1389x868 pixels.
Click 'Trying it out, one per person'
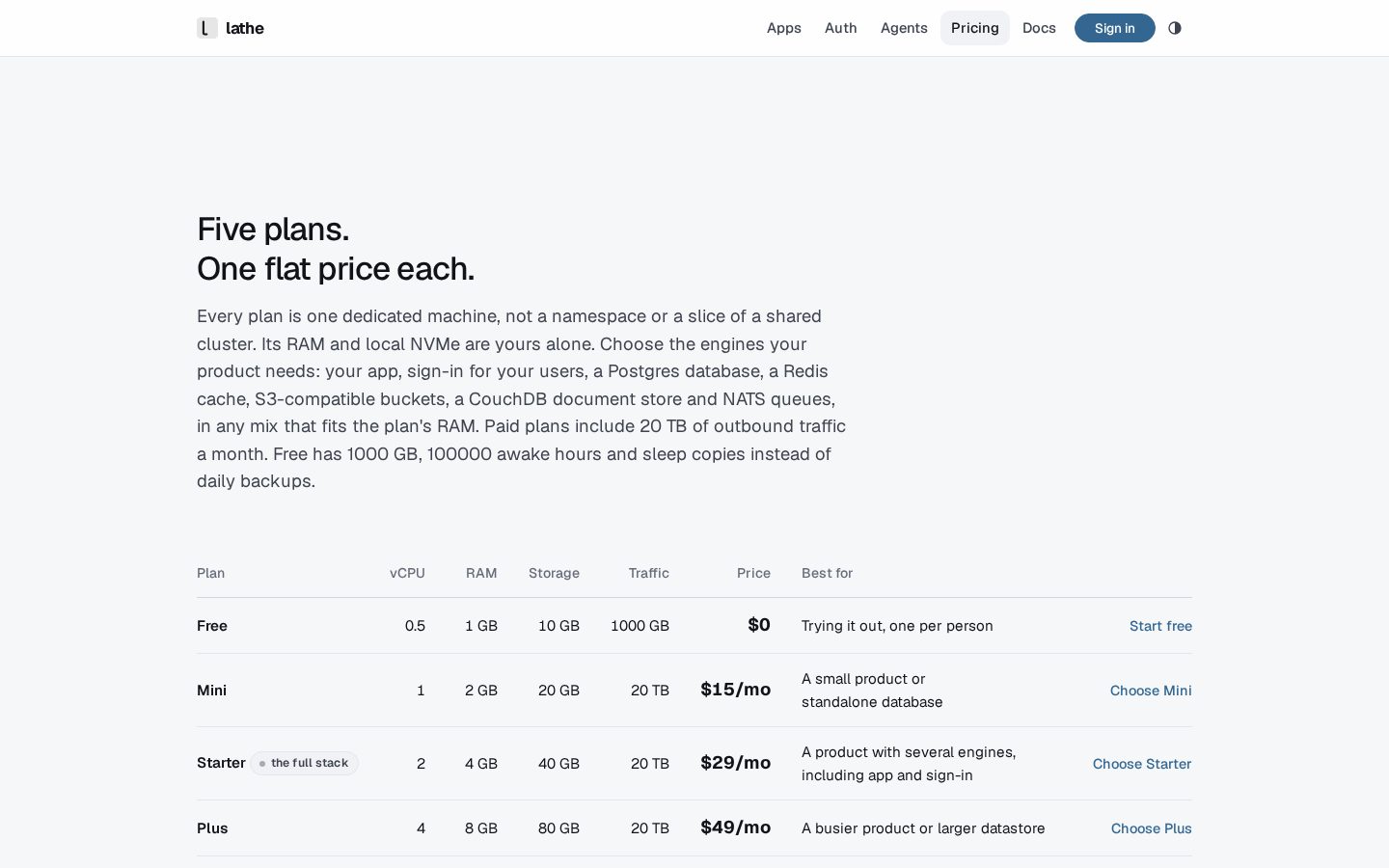click(897, 626)
